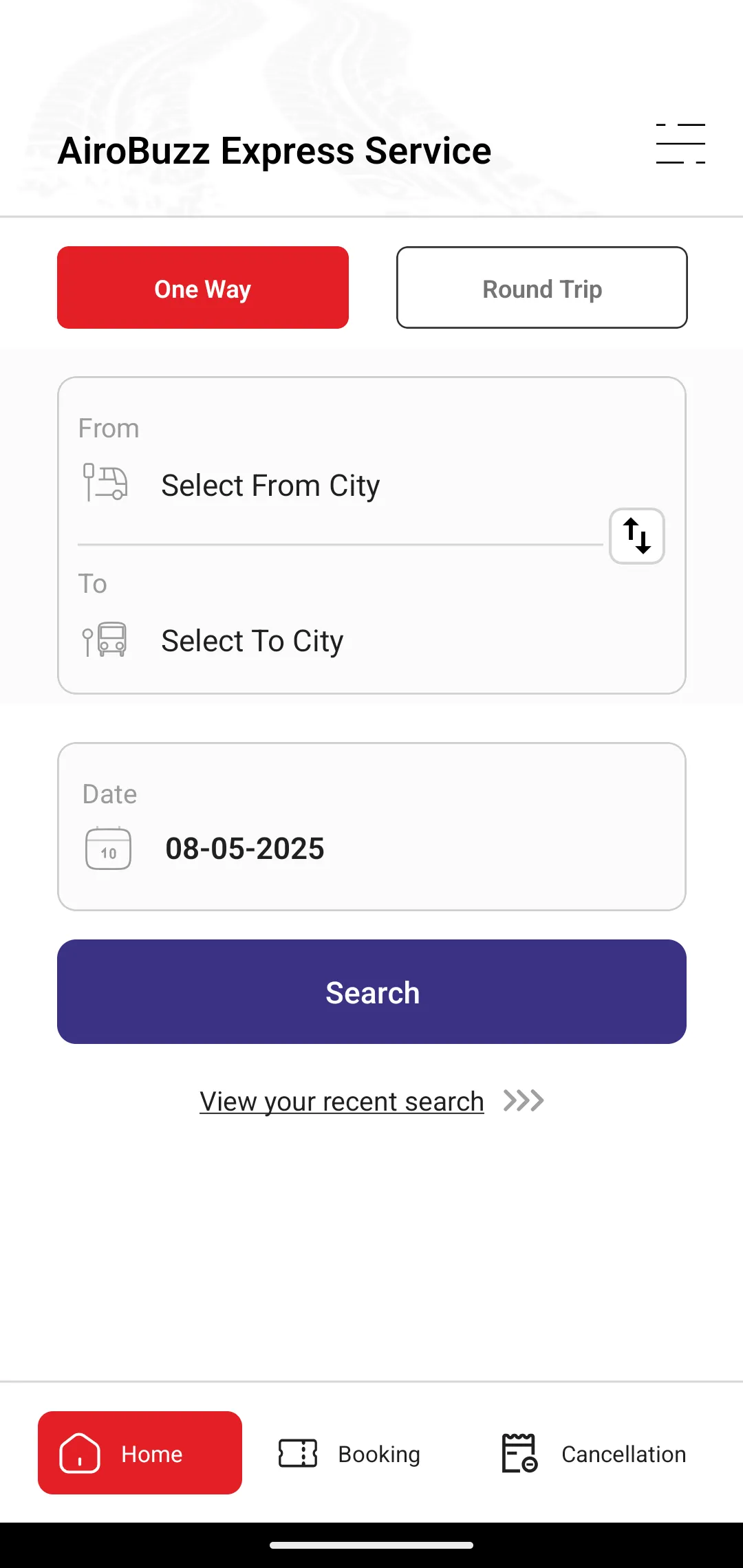
Task: Open the Cancellation tab
Action: coord(623,1454)
